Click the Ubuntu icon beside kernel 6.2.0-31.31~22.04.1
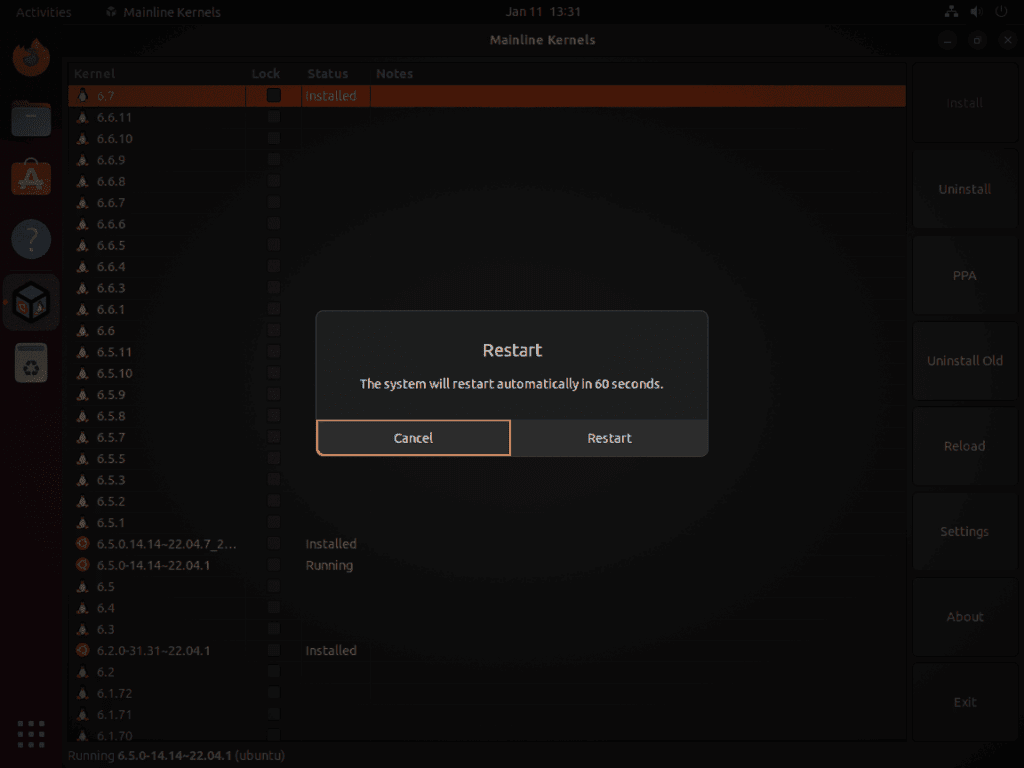 (x=82, y=650)
